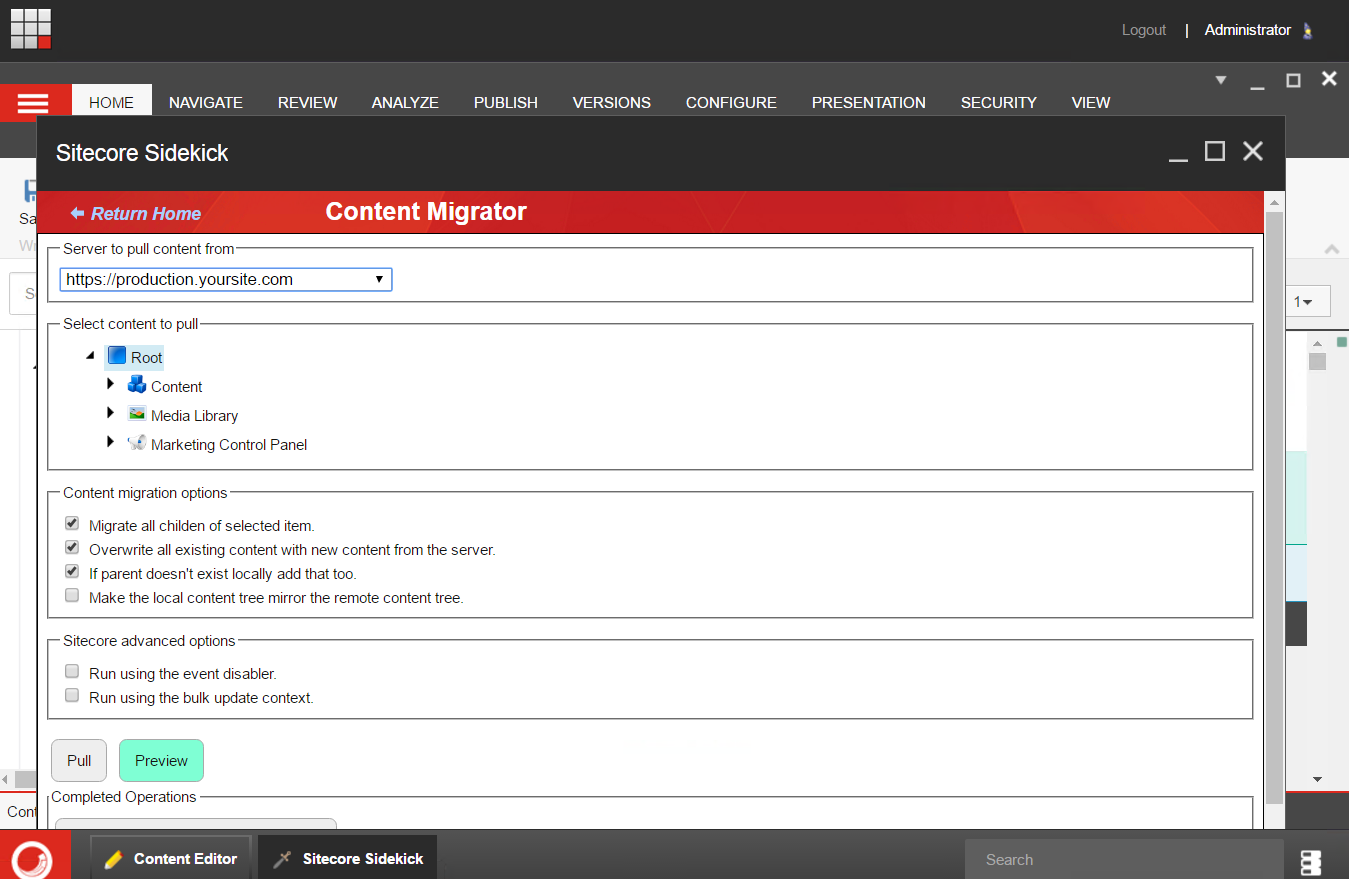The width and height of the screenshot is (1349, 879).
Task: Open the PUBLISH ribbon tab
Action: (x=506, y=102)
